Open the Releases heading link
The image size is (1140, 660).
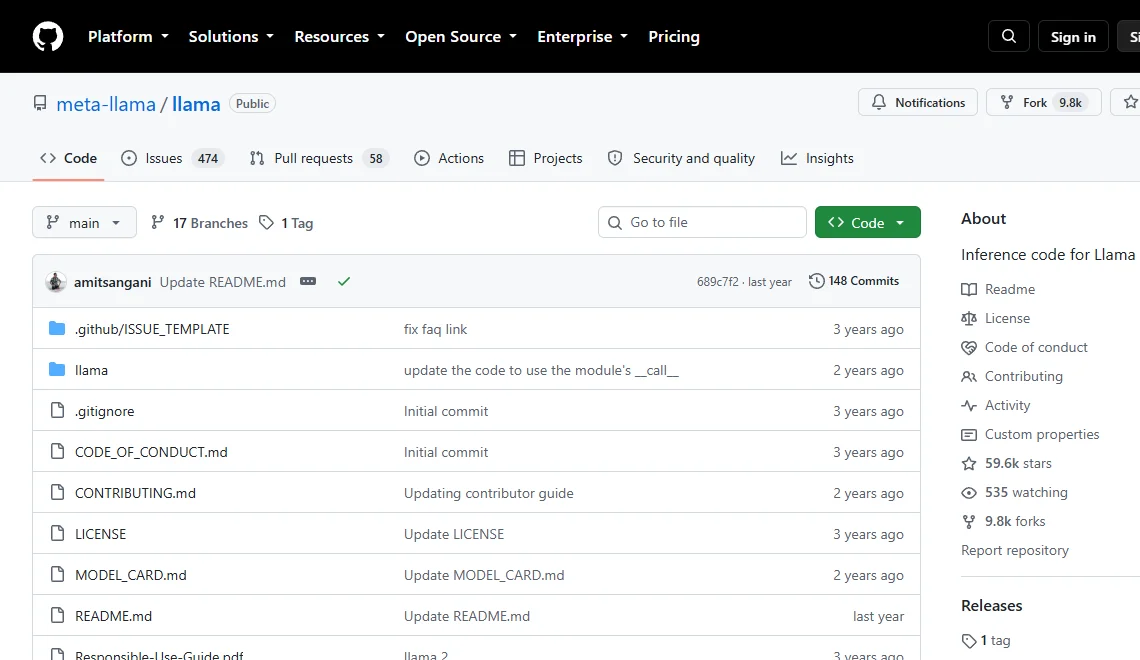pyautogui.click(x=992, y=605)
